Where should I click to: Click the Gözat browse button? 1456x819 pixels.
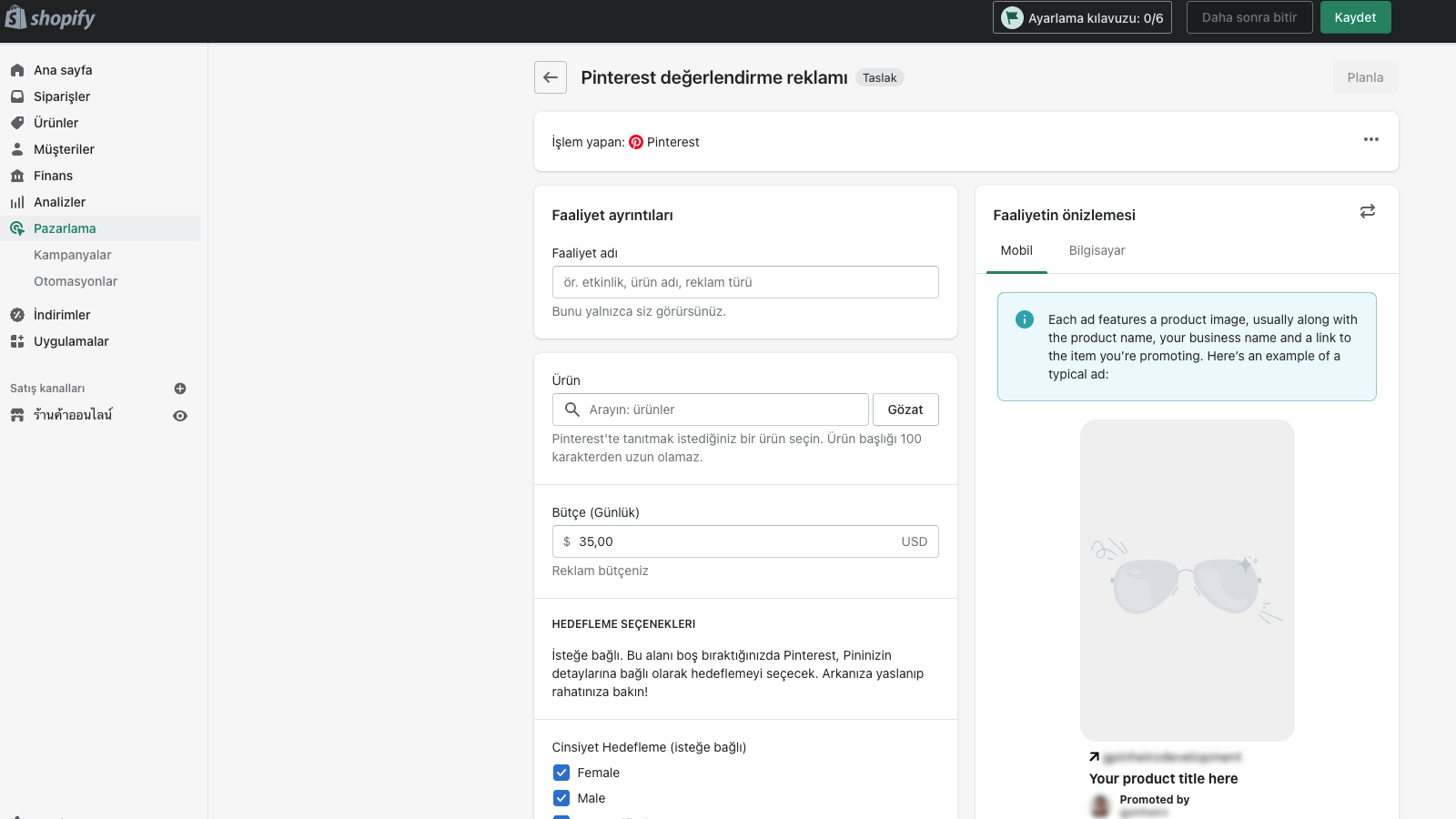tap(905, 409)
